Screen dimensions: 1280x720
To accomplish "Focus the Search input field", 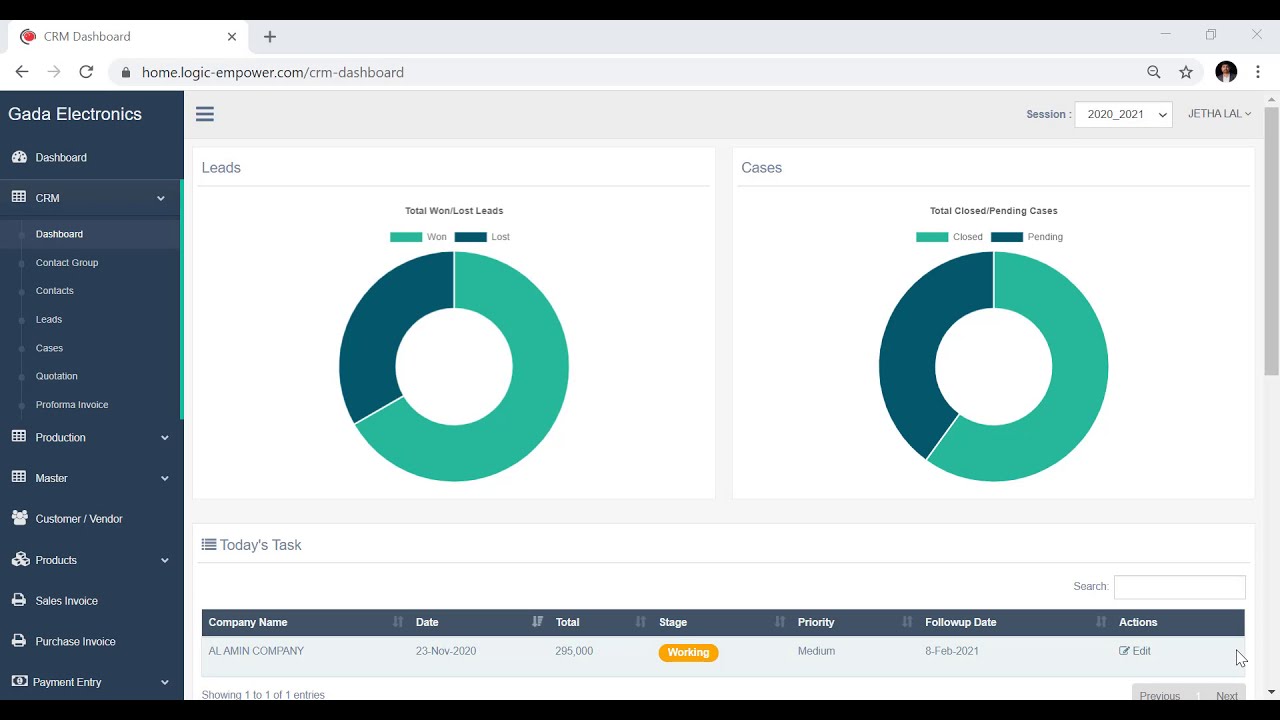I will click(x=1179, y=587).
